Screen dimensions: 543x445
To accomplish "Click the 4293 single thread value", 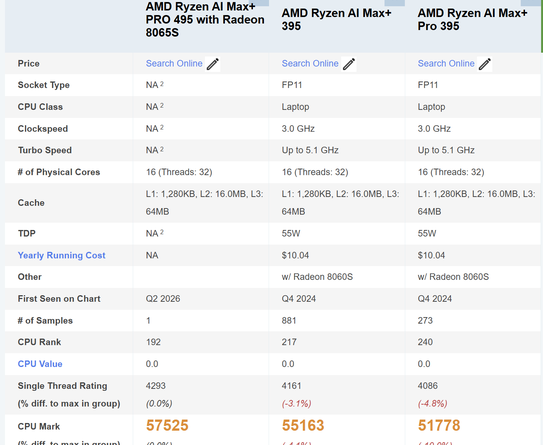I will (x=156, y=386).
